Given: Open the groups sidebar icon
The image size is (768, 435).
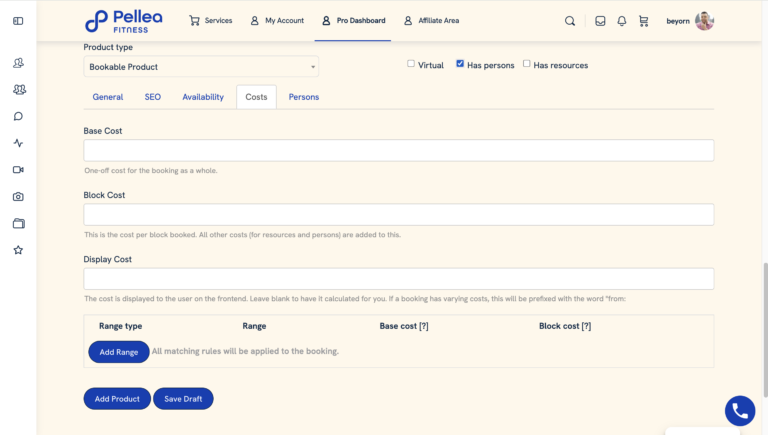Looking at the screenshot, I should tap(19, 89).
